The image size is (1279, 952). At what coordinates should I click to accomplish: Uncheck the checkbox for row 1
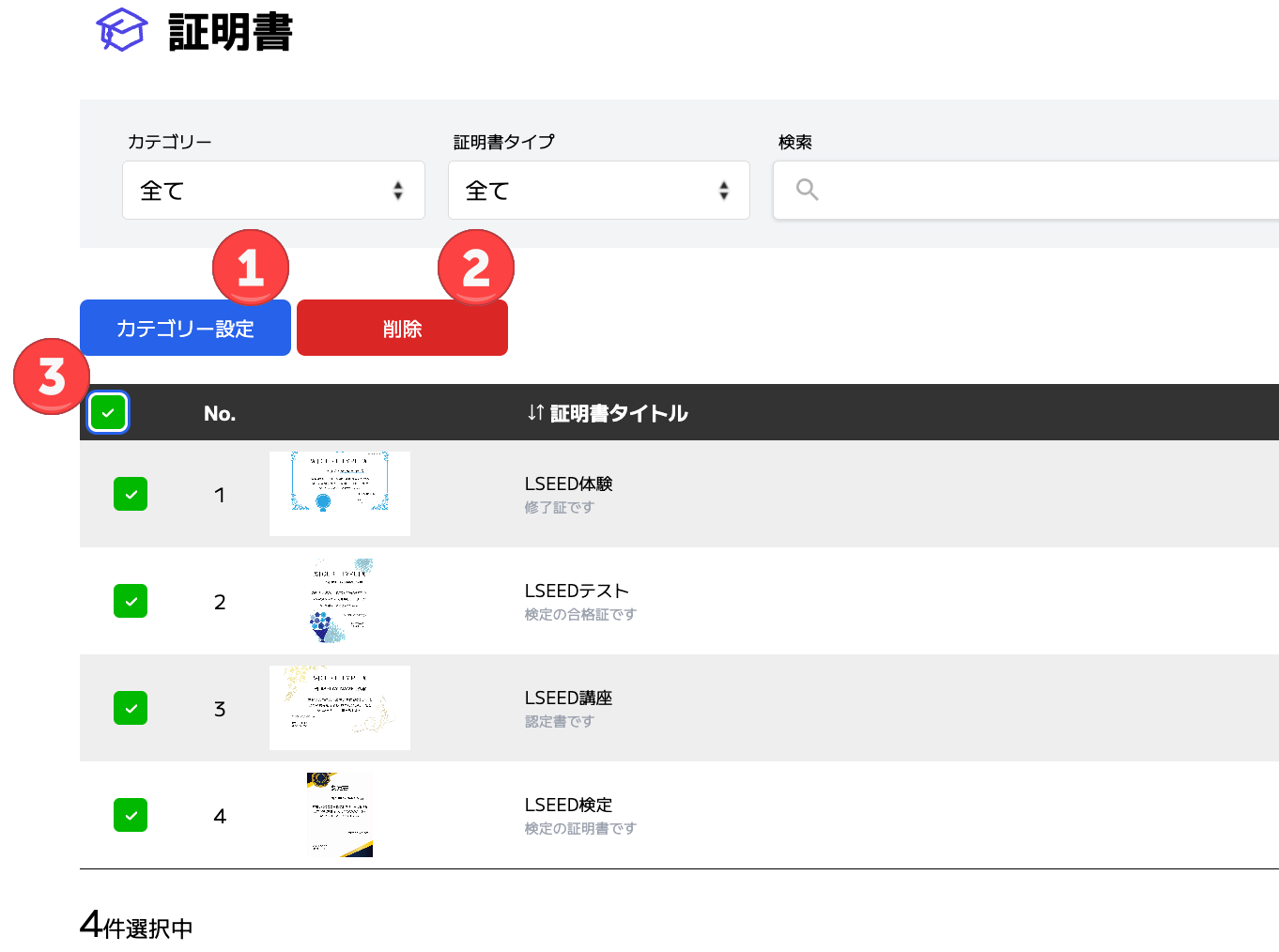[131, 494]
